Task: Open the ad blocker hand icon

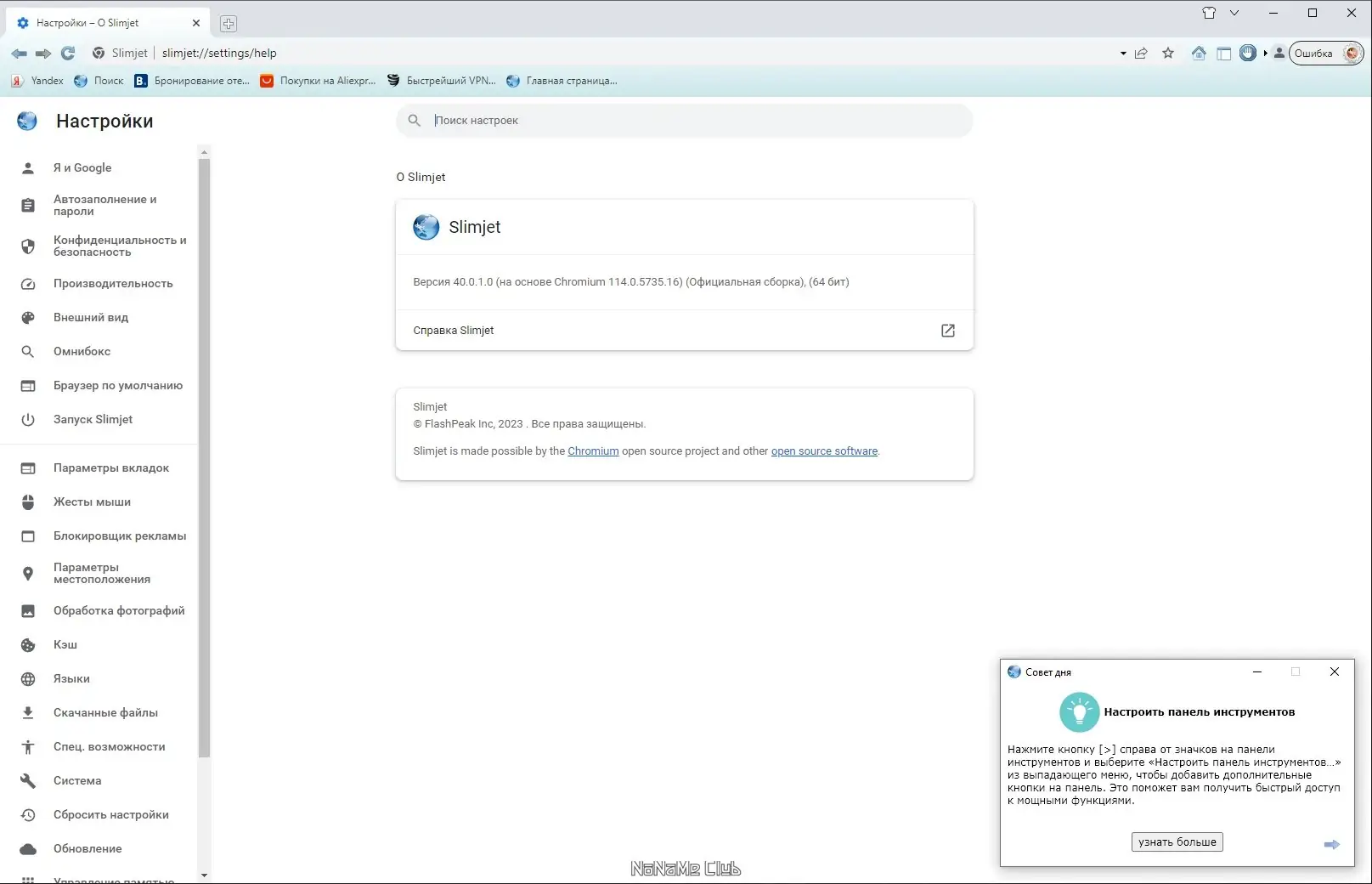Action: click(1248, 53)
